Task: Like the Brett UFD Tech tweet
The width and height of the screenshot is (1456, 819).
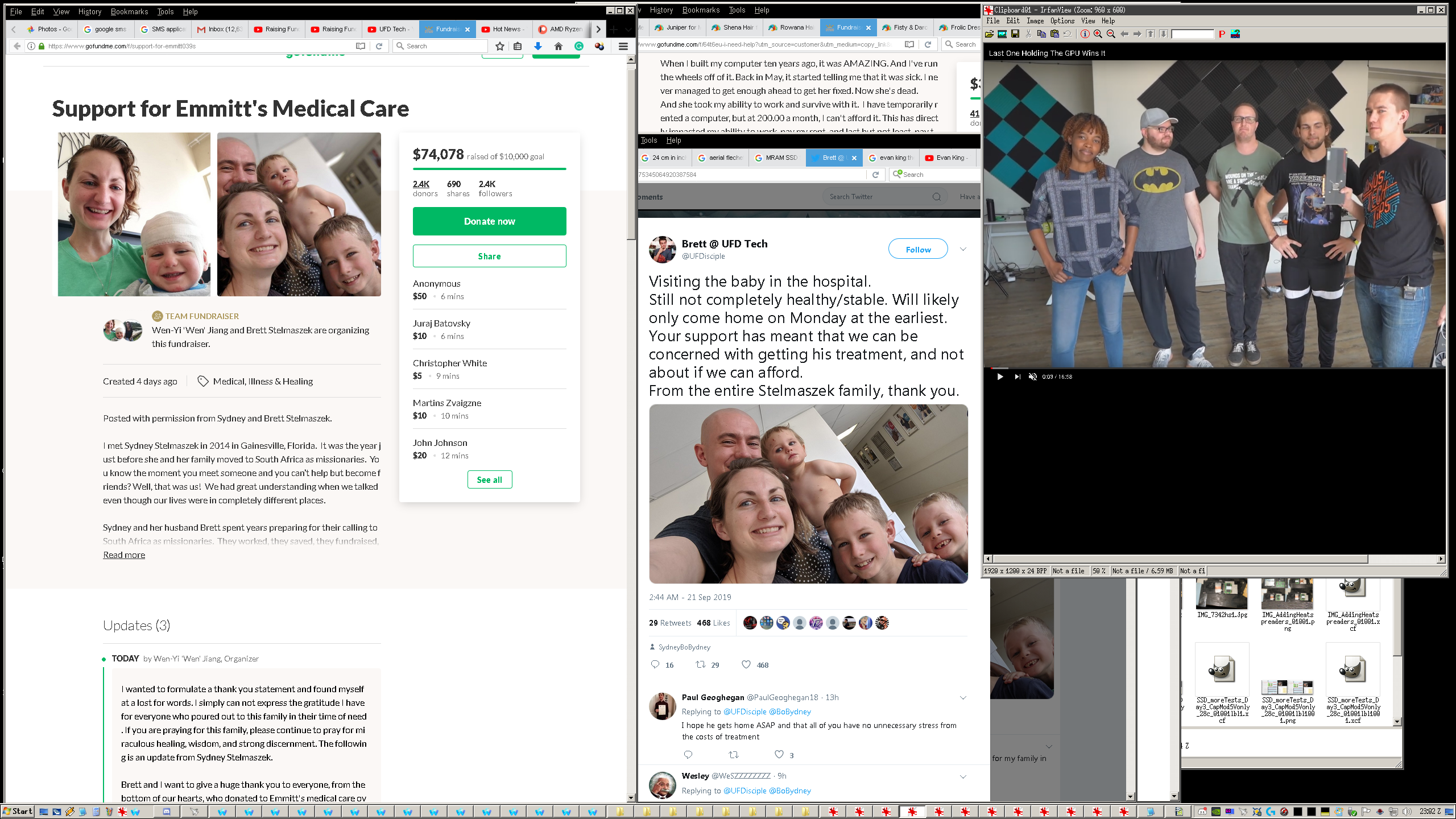Action: (746, 664)
